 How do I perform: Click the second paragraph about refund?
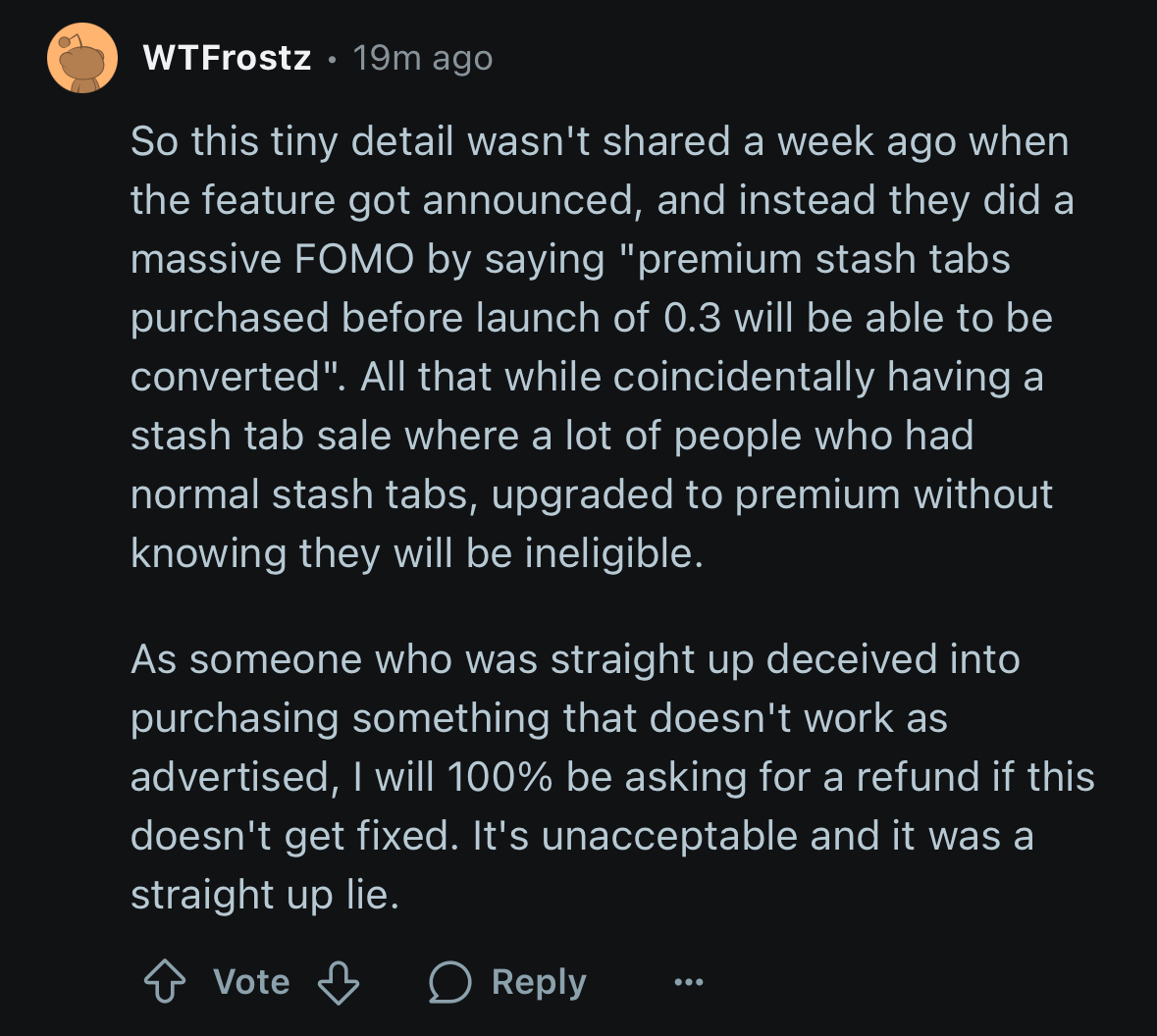point(612,776)
